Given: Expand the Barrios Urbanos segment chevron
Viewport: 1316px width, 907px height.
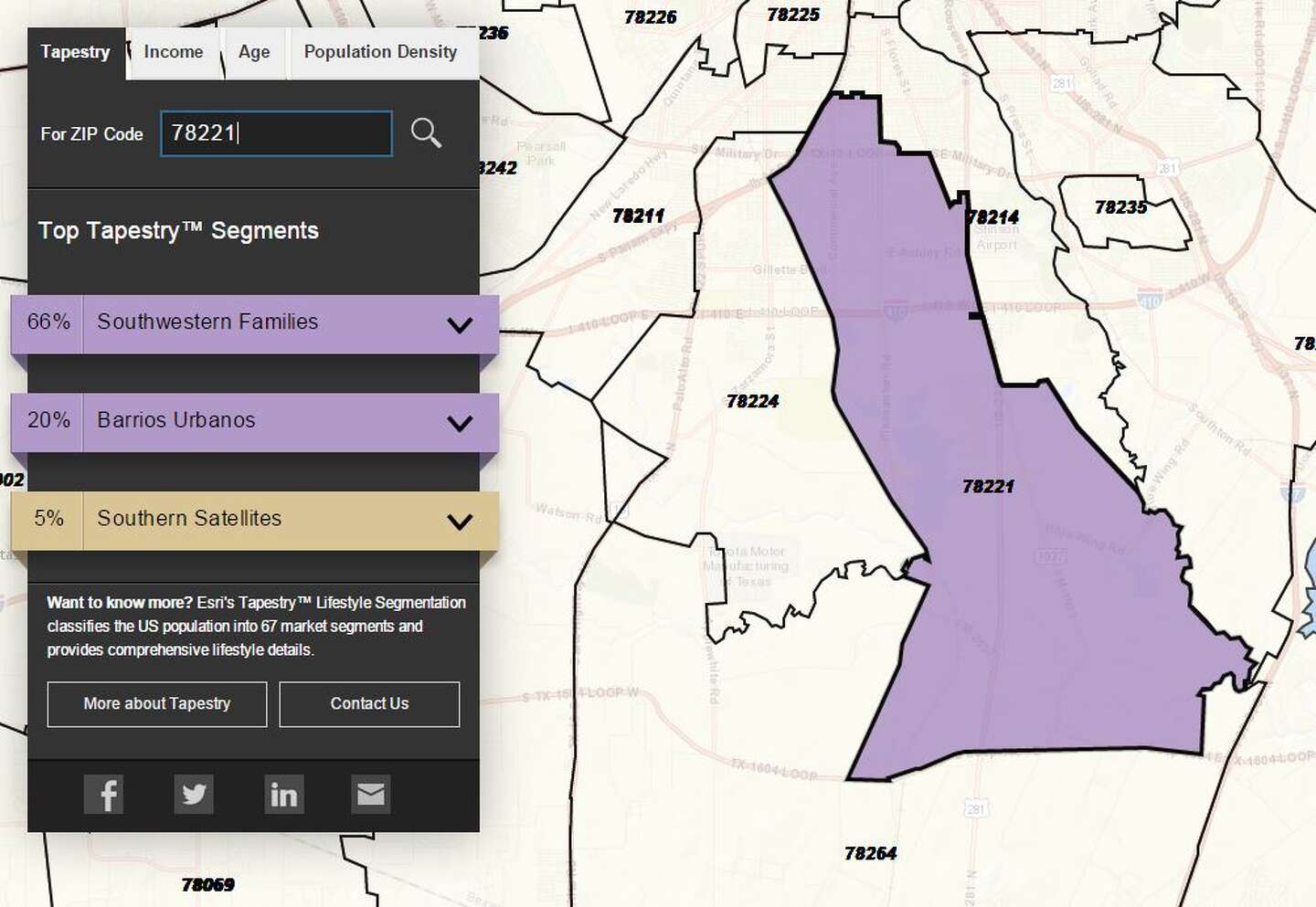Looking at the screenshot, I should tap(460, 423).
